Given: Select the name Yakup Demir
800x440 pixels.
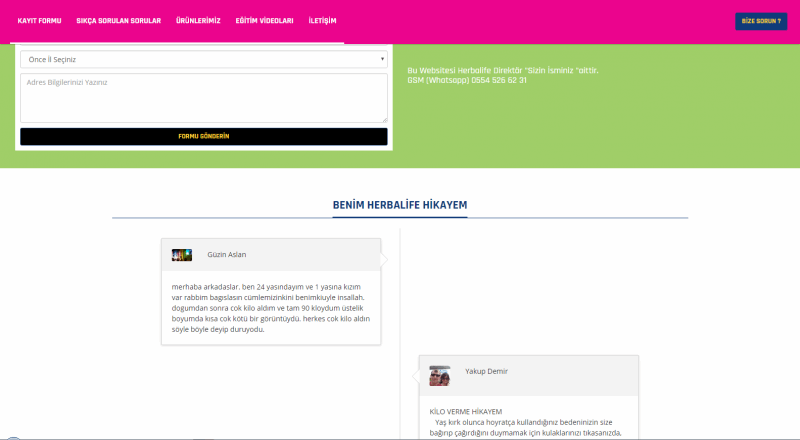Looking at the screenshot, I should (486, 371).
